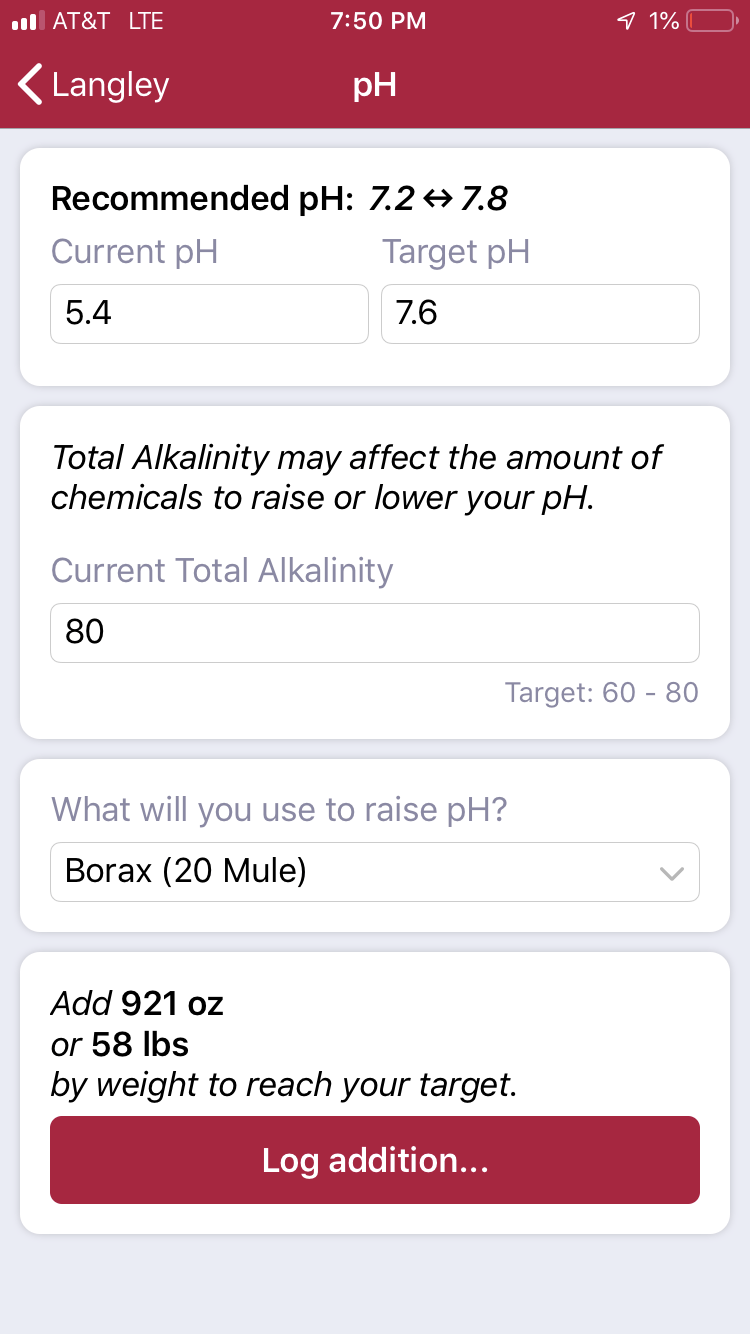Tap the back chevron icon
750x1334 pixels.
click(31, 85)
